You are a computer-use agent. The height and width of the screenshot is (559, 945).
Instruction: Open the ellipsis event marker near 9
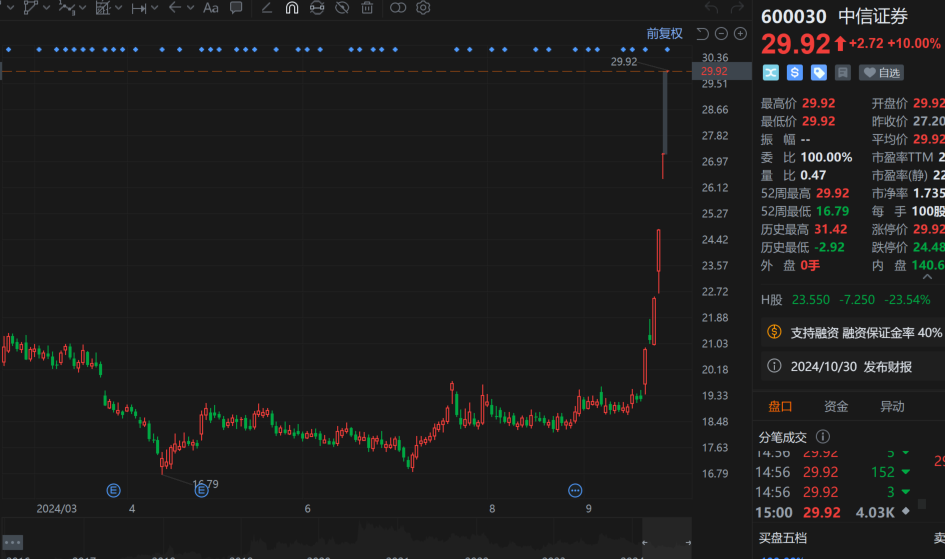(575, 490)
